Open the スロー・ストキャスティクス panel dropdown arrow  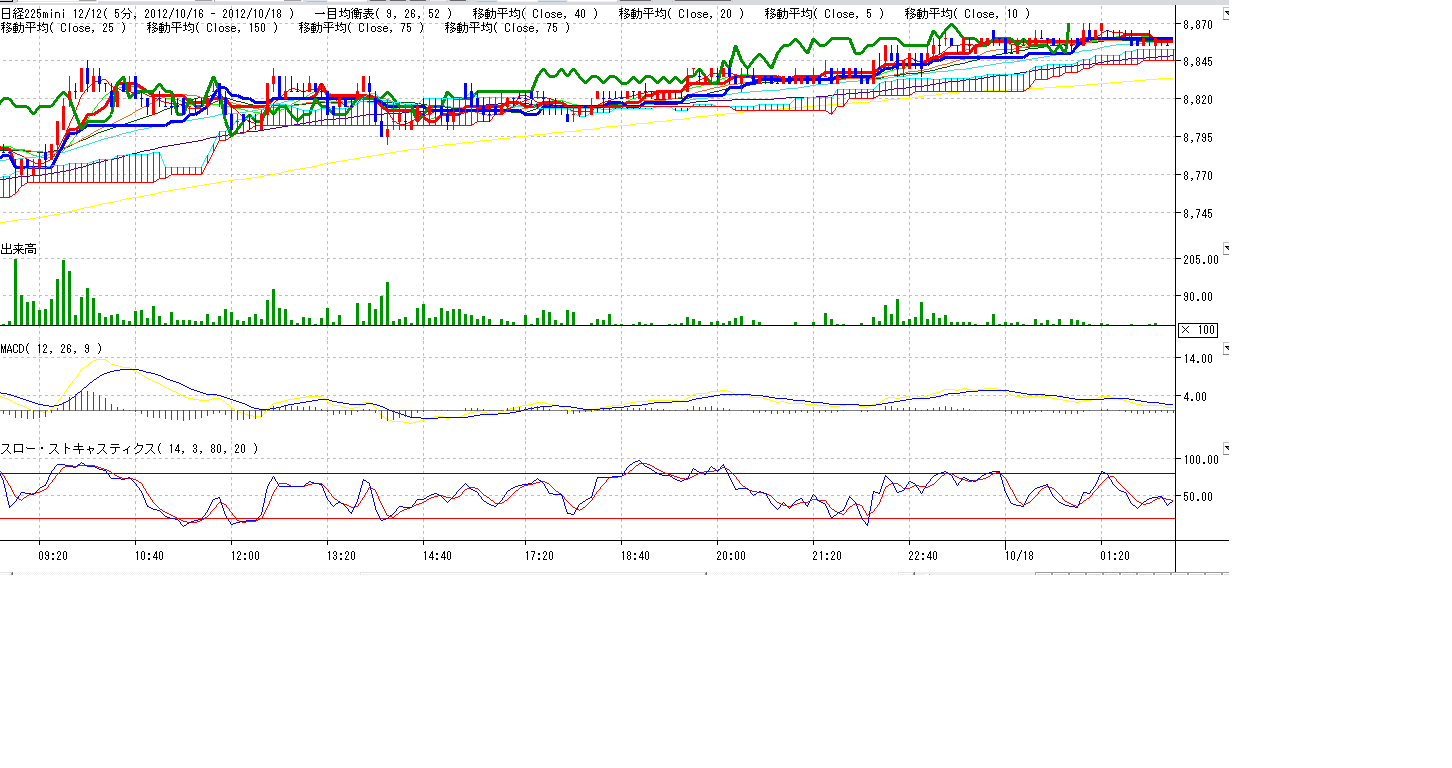[1227, 450]
